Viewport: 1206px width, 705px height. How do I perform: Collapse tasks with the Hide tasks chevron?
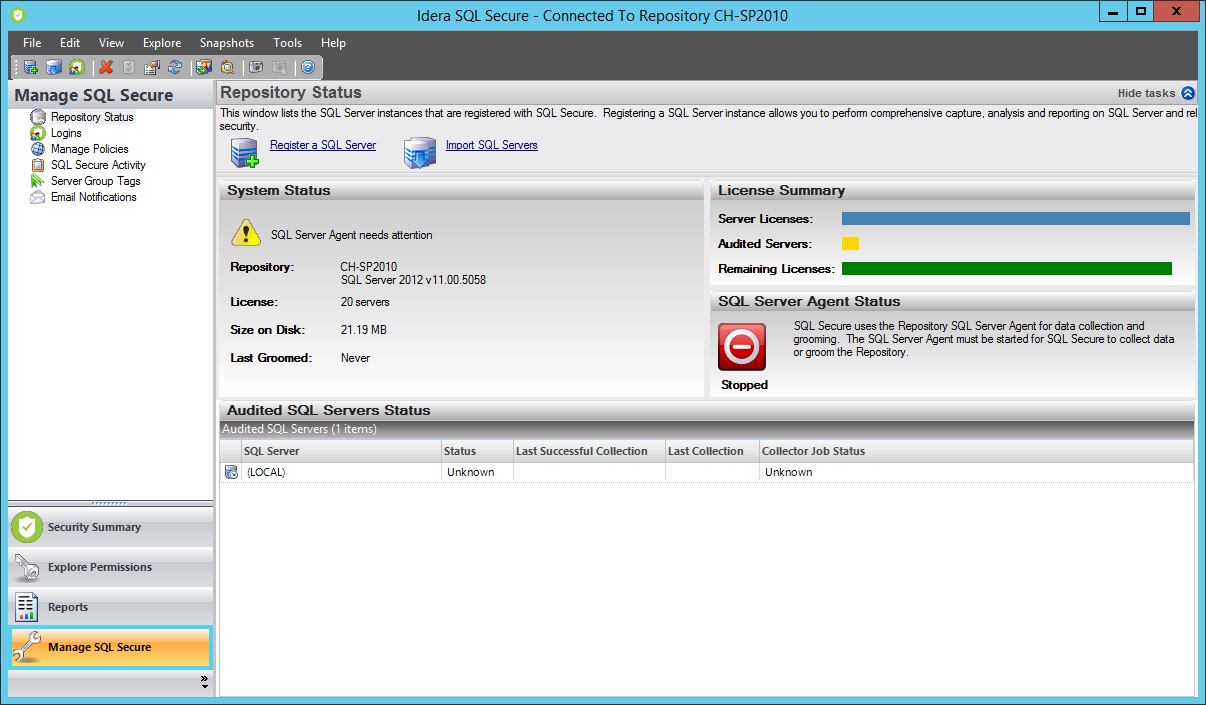[x=1188, y=93]
